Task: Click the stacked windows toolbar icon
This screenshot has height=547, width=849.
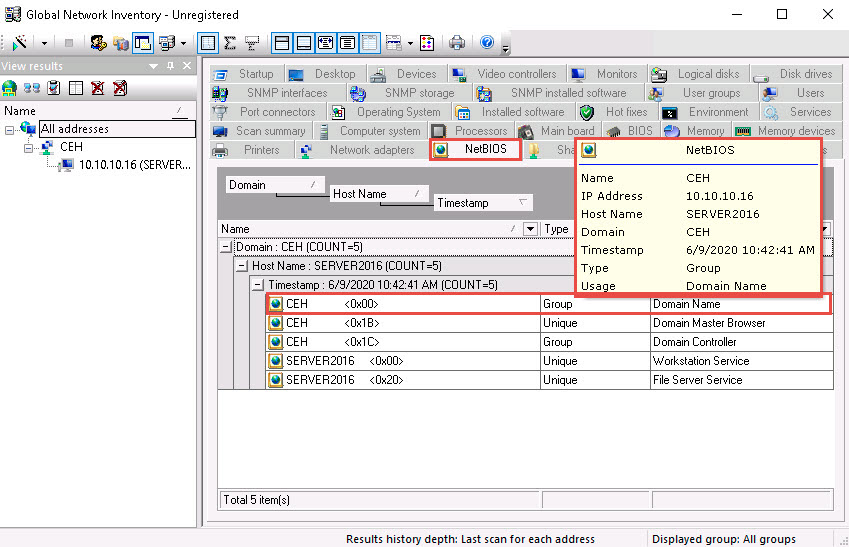Action: tap(167, 43)
